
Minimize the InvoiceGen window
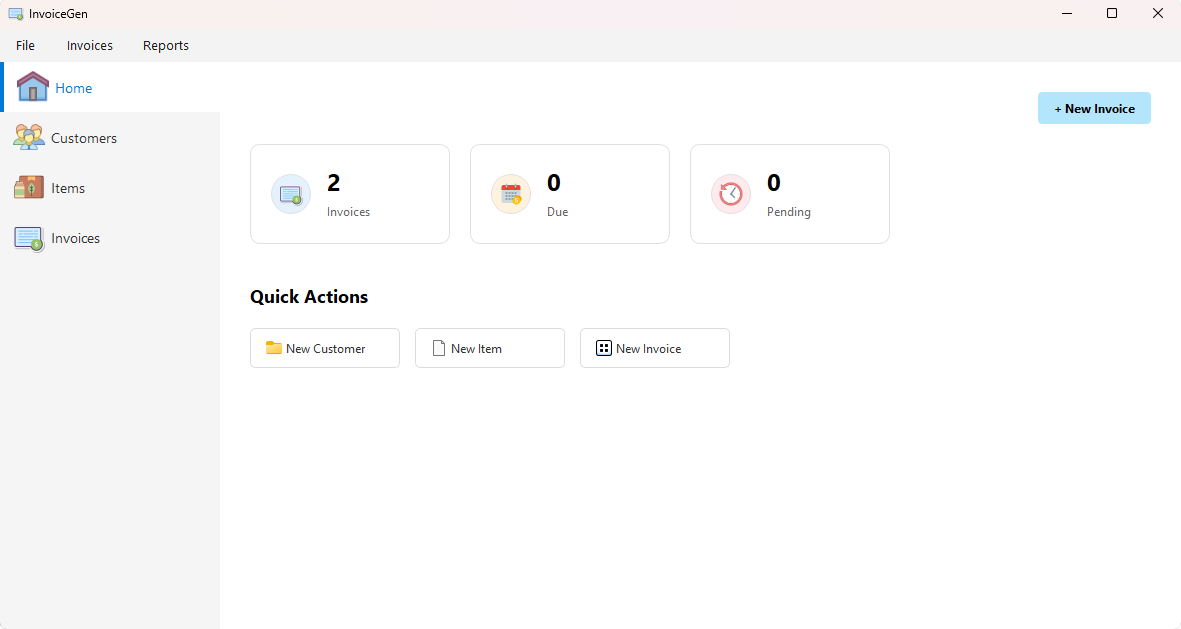(1066, 14)
